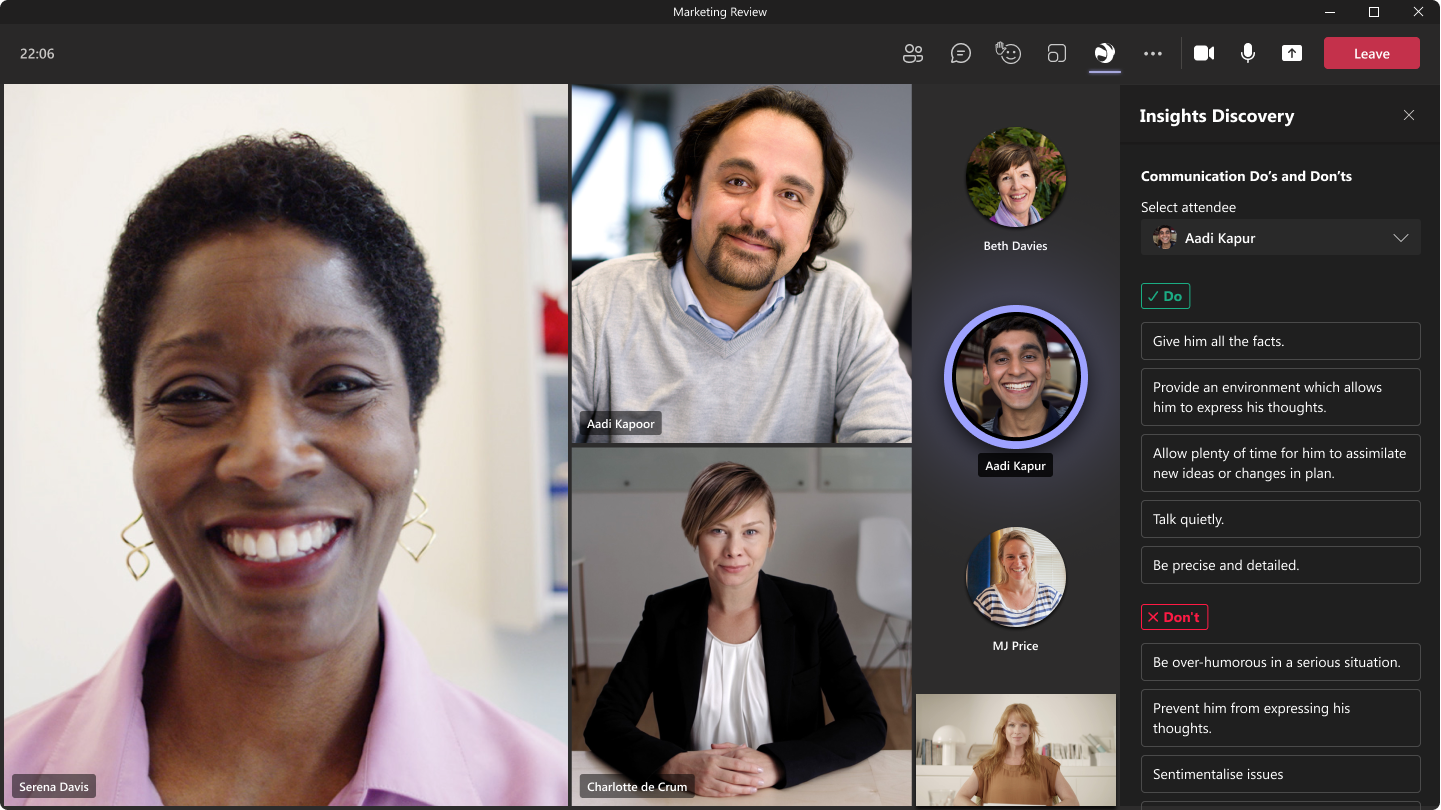
Task: Maximize the Marketing Review window
Action: [1374, 12]
